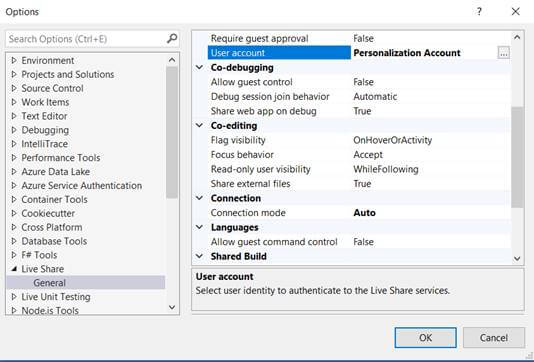Expand the Text Editor node
The image size is (534, 362).
click(x=14, y=116)
